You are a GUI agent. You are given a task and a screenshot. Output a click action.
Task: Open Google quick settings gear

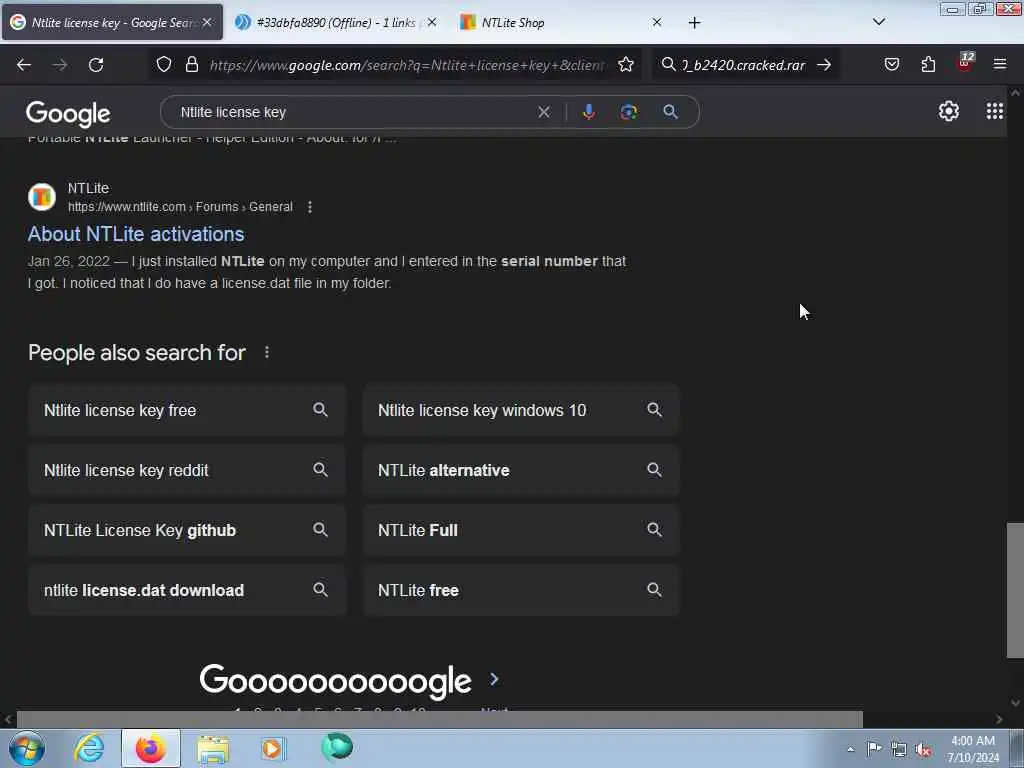pos(948,111)
